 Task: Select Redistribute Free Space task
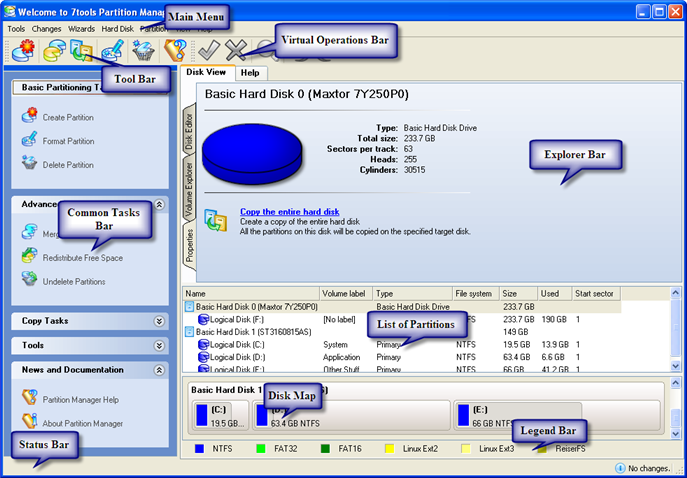(x=82, y=258)
